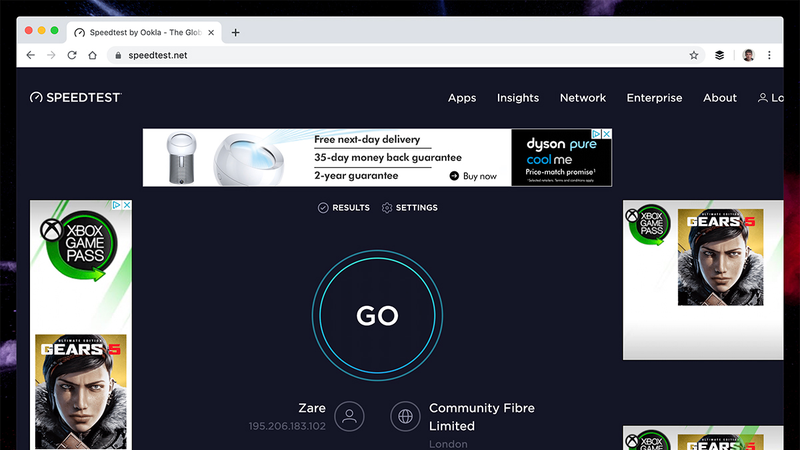
Task: Open the Insights menu item
Action: coord(518,98)
